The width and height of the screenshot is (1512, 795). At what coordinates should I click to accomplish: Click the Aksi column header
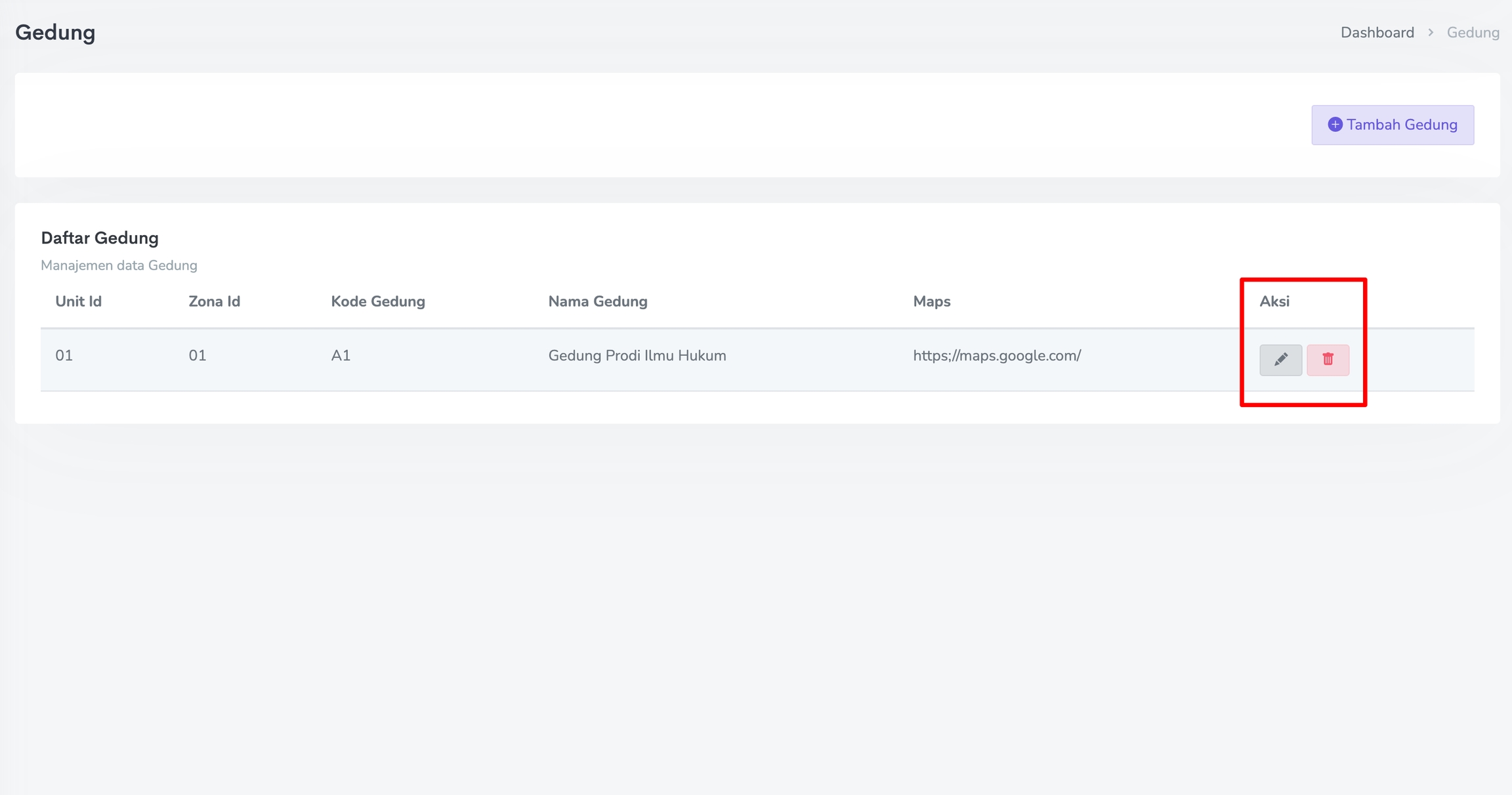pyautogui.click(x=1274, y=301)
